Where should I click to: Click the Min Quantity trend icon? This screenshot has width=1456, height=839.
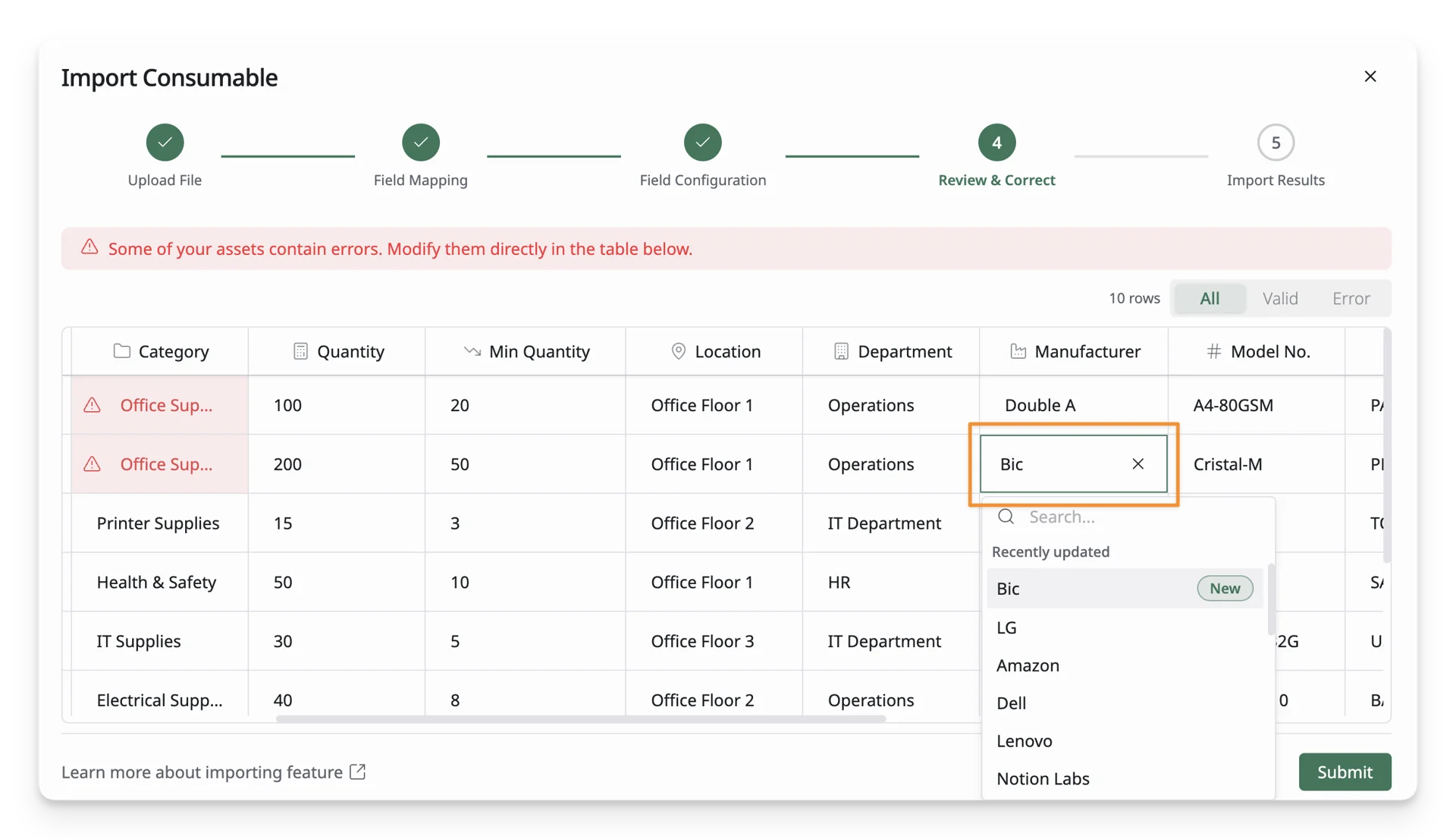[472, 351]
